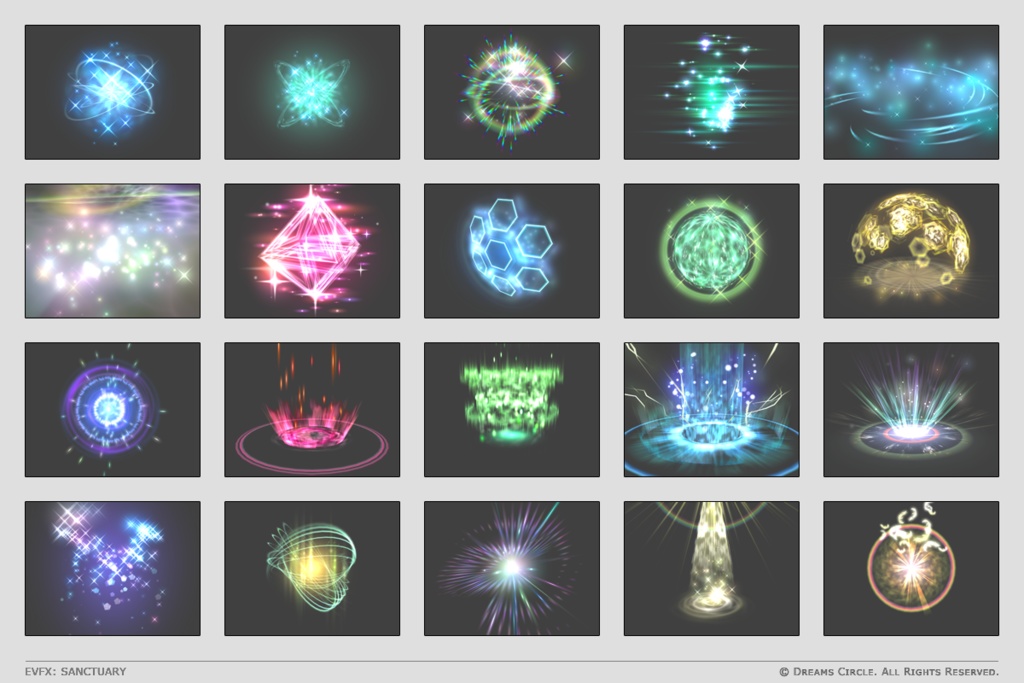1024x683 pixels.
Task: Open the blue lightning pillar effect thumbnail
Action: click(712, 409)
